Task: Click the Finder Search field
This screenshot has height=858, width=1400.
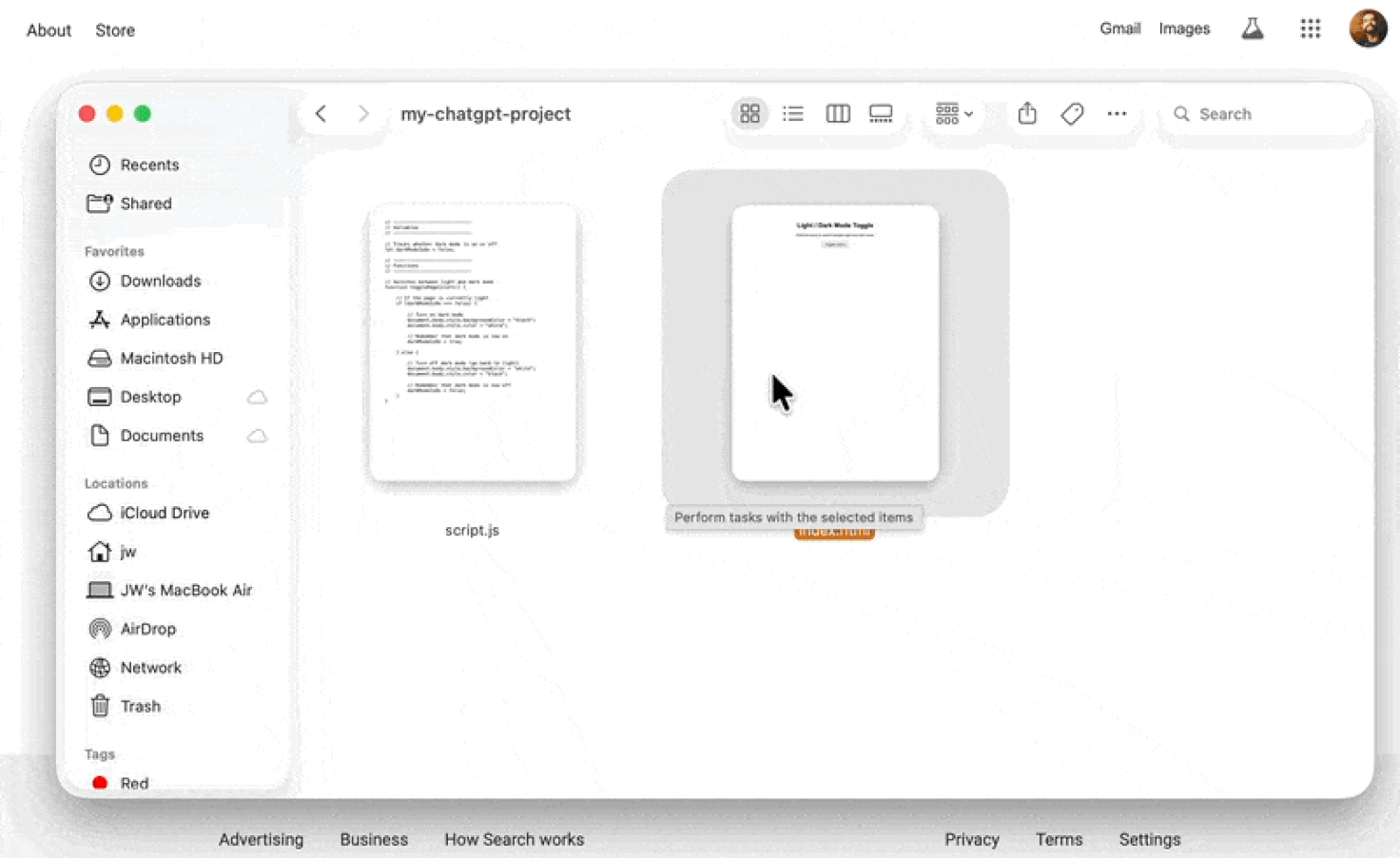Action: tap(1265, 114)
